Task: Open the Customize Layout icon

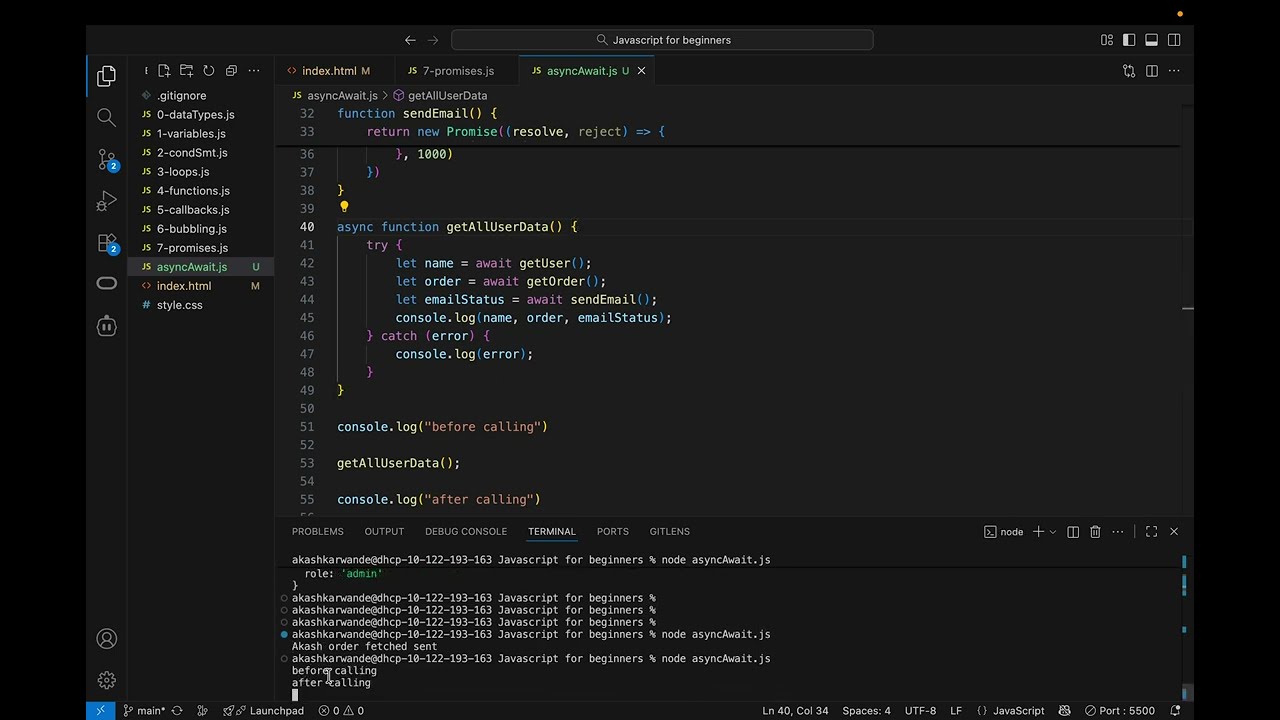Action: pyautogui.click(x=1107, y=40)
